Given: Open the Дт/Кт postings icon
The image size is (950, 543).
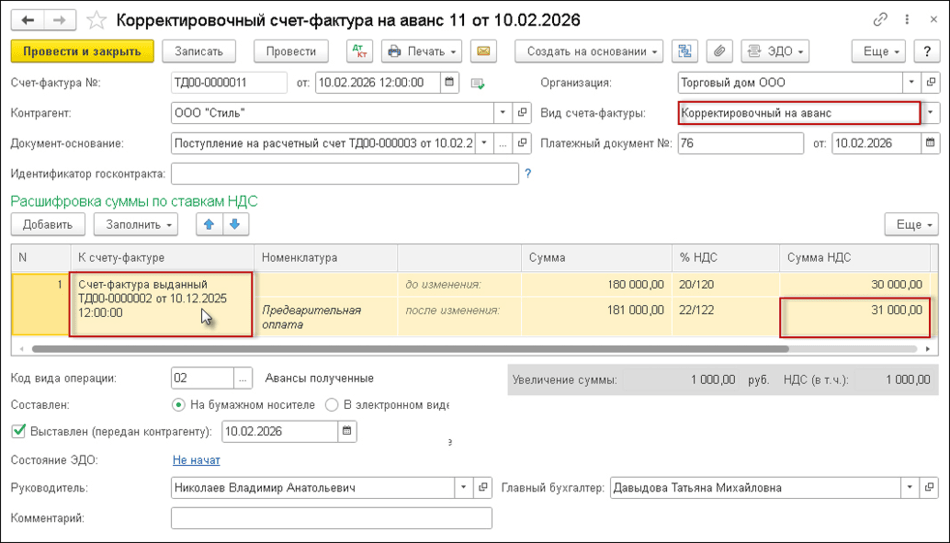Looking at the screenshot, I should click(x=359, y=51).
